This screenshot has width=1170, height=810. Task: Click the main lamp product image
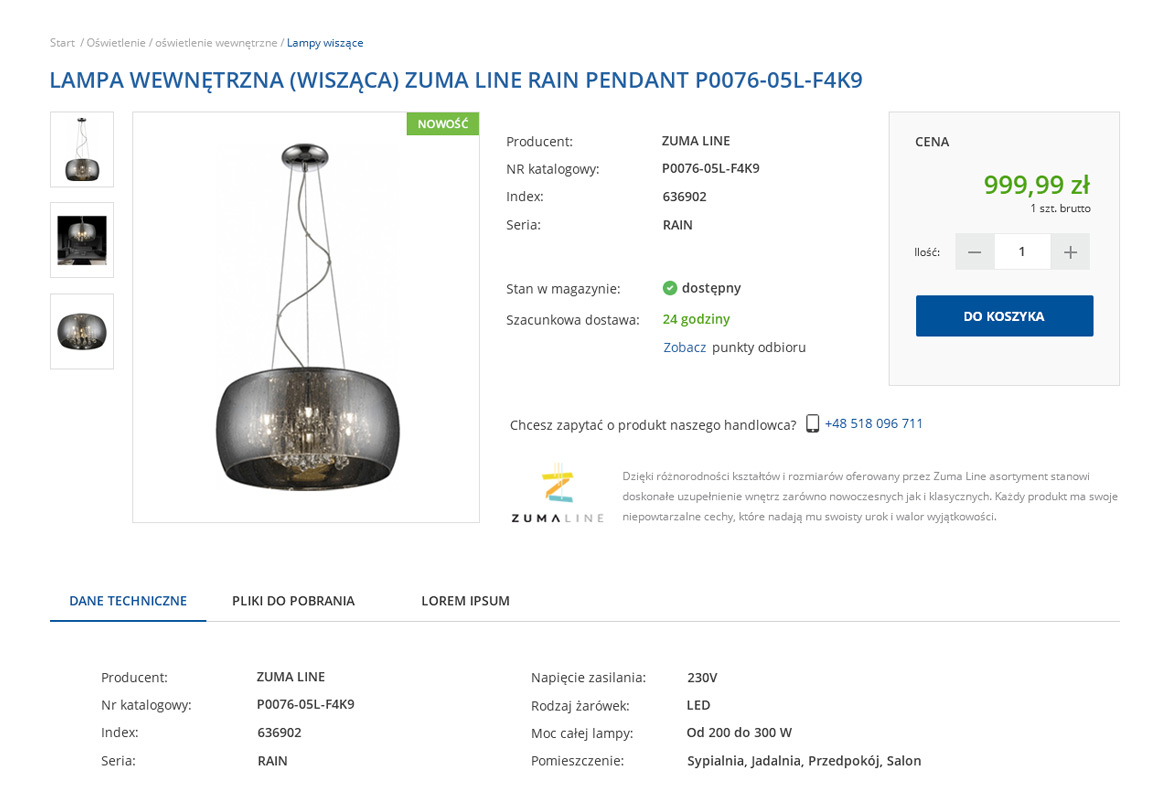pos(306,318)
